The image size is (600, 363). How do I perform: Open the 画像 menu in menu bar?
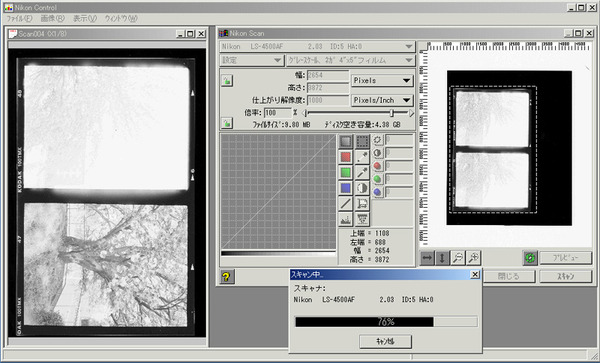point(52,18)
